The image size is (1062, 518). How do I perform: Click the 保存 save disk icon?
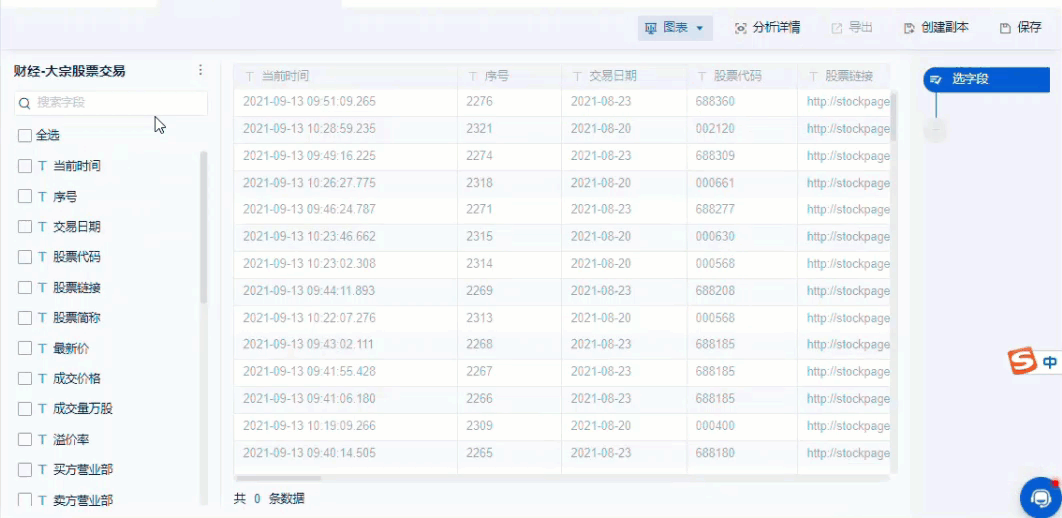point(1006,28)
